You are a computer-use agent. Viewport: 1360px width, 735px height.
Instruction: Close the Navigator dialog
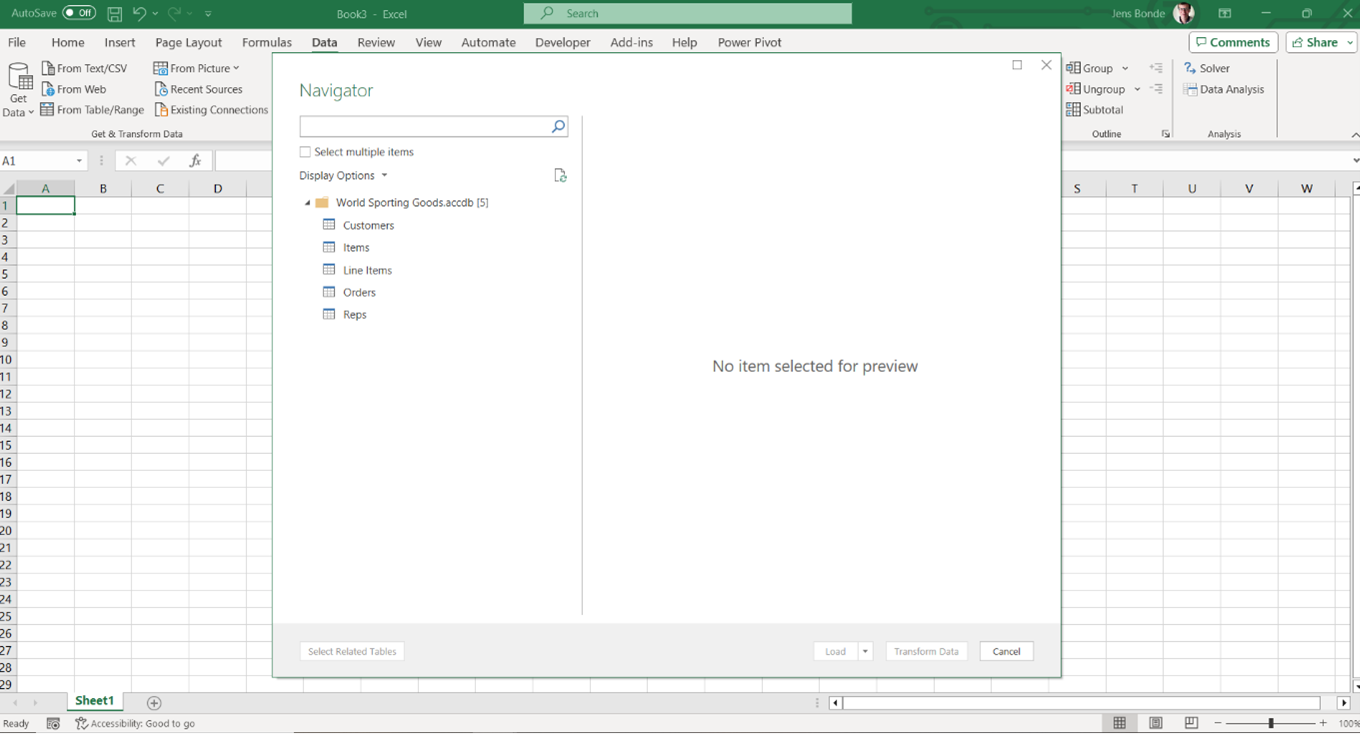pyautogui.click(x=1046, y=65)
